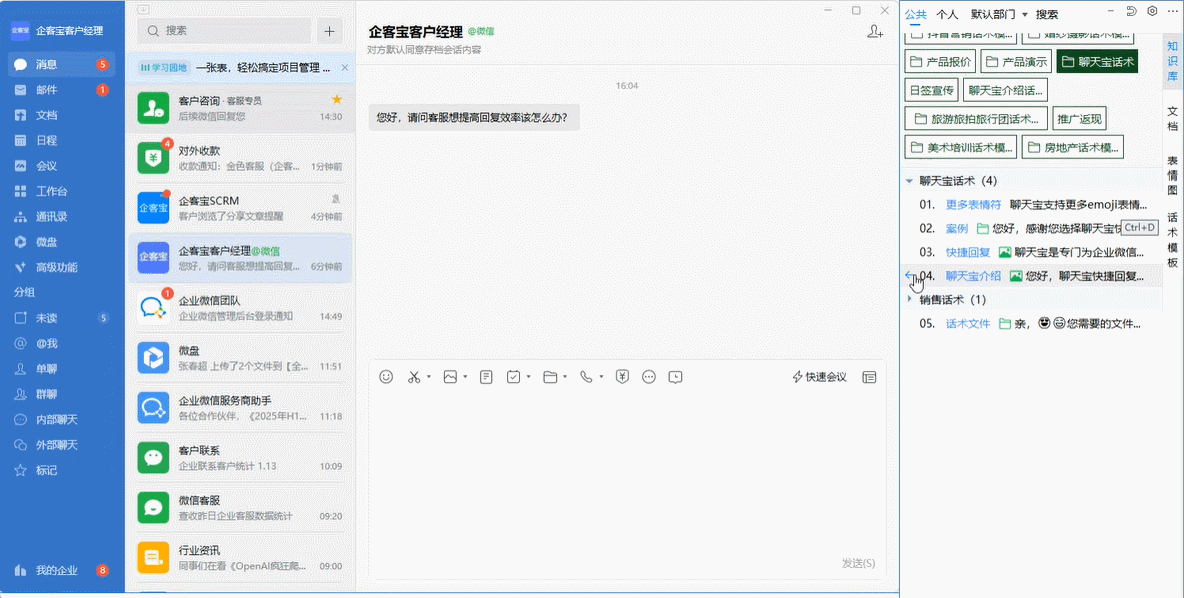
Task: Open 消息 in the sidebar
Action: click(62, 64)
